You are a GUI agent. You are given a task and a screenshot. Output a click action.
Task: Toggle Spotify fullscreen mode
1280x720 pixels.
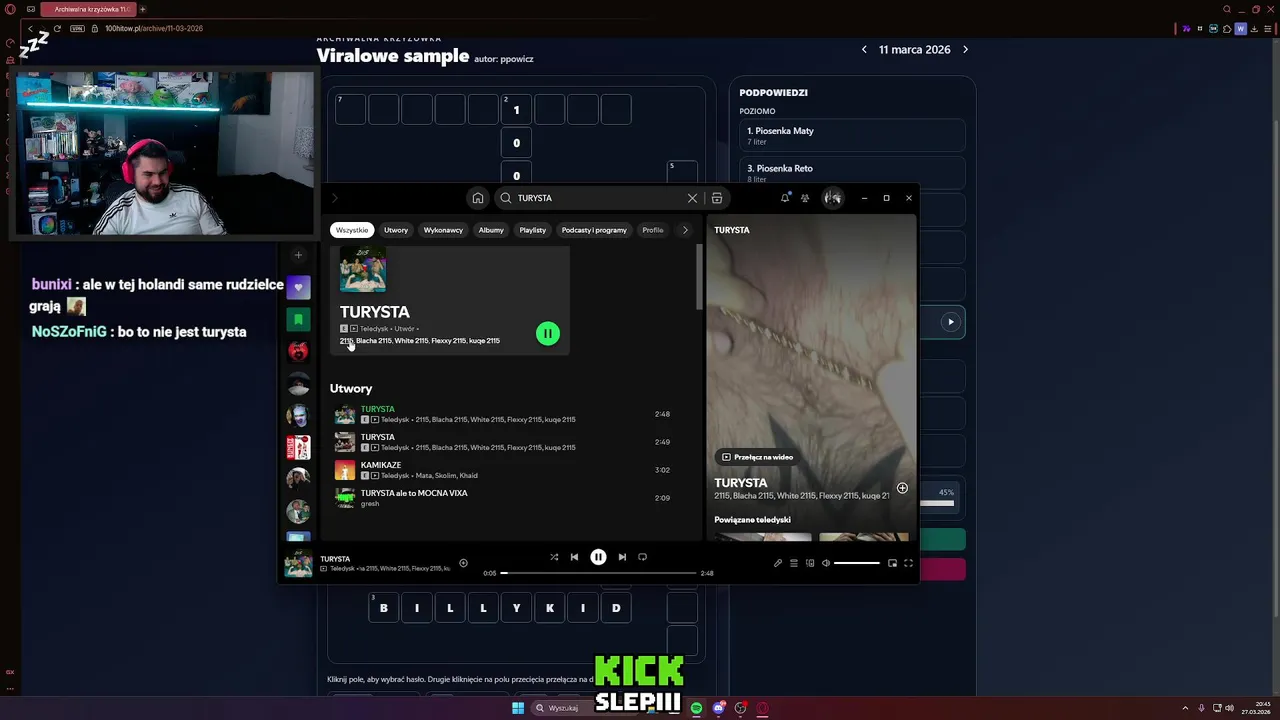point(908,563)
